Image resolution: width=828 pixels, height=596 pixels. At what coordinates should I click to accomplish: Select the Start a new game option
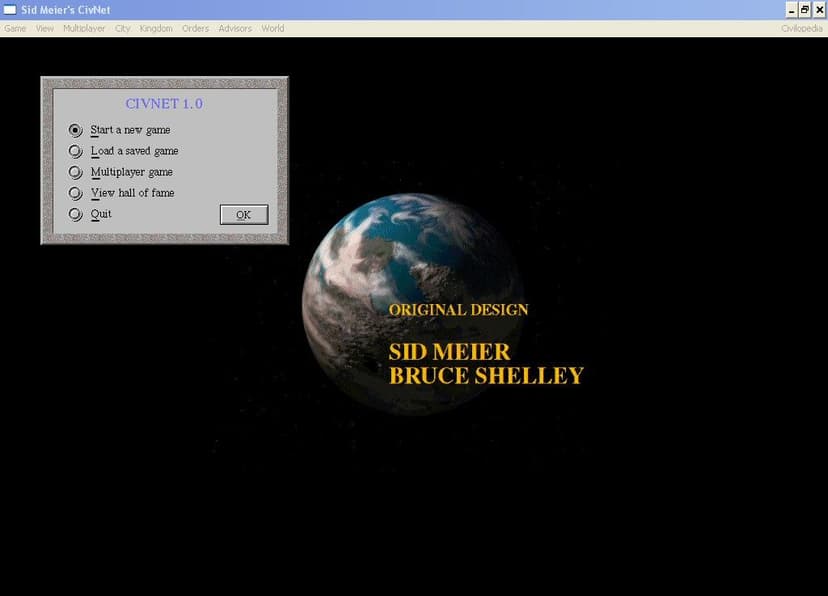[x=76, y=130]
